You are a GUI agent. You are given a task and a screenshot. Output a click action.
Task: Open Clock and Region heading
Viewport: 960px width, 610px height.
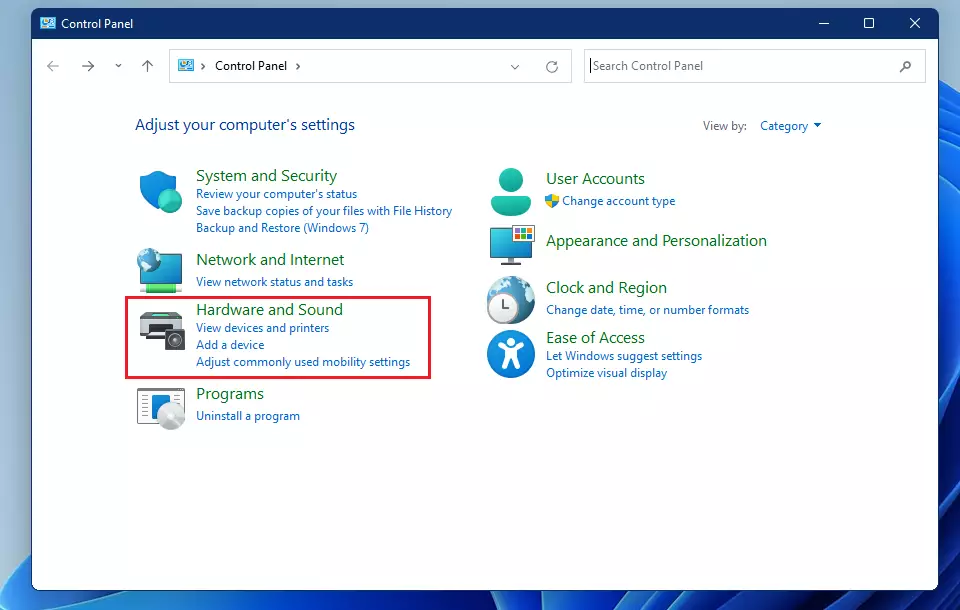point(606,288)
